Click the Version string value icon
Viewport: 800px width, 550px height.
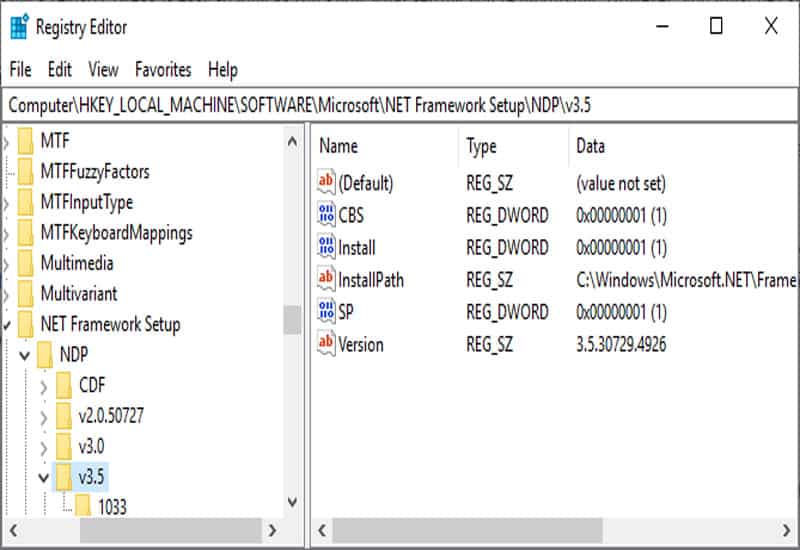coord(326,344)
